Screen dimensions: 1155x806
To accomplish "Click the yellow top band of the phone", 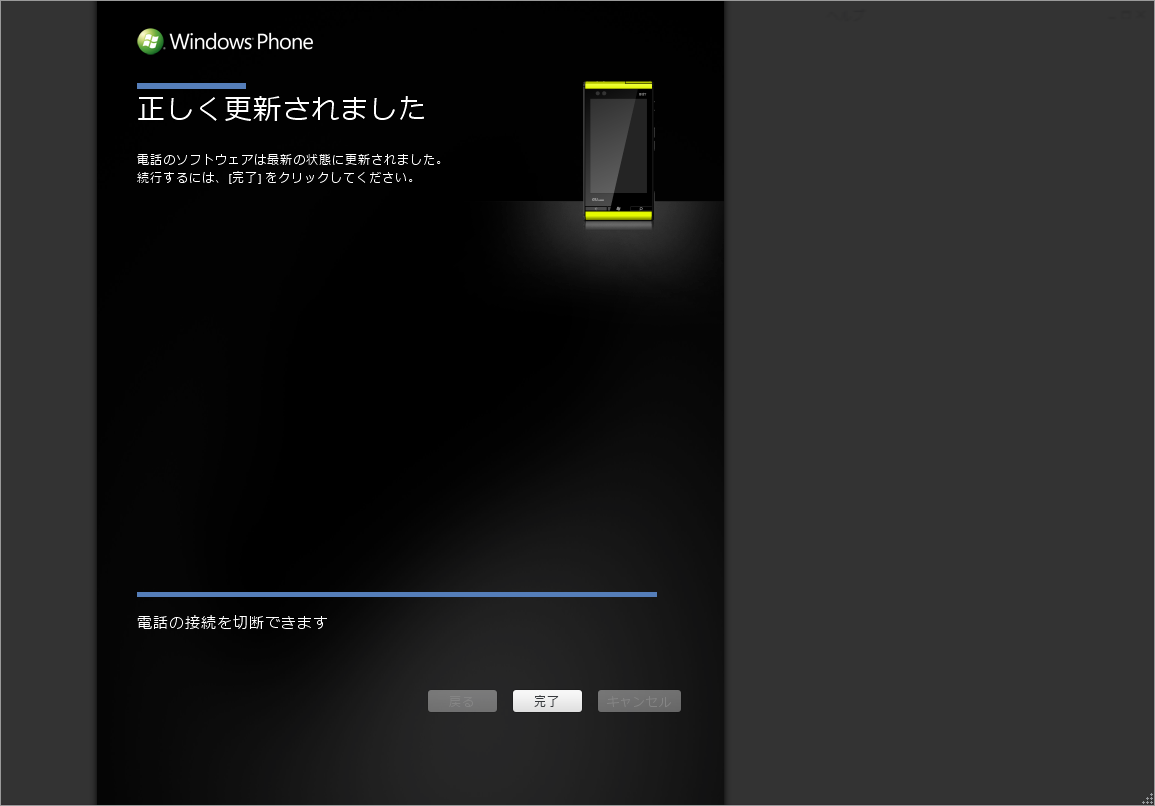I will [618, 85].
